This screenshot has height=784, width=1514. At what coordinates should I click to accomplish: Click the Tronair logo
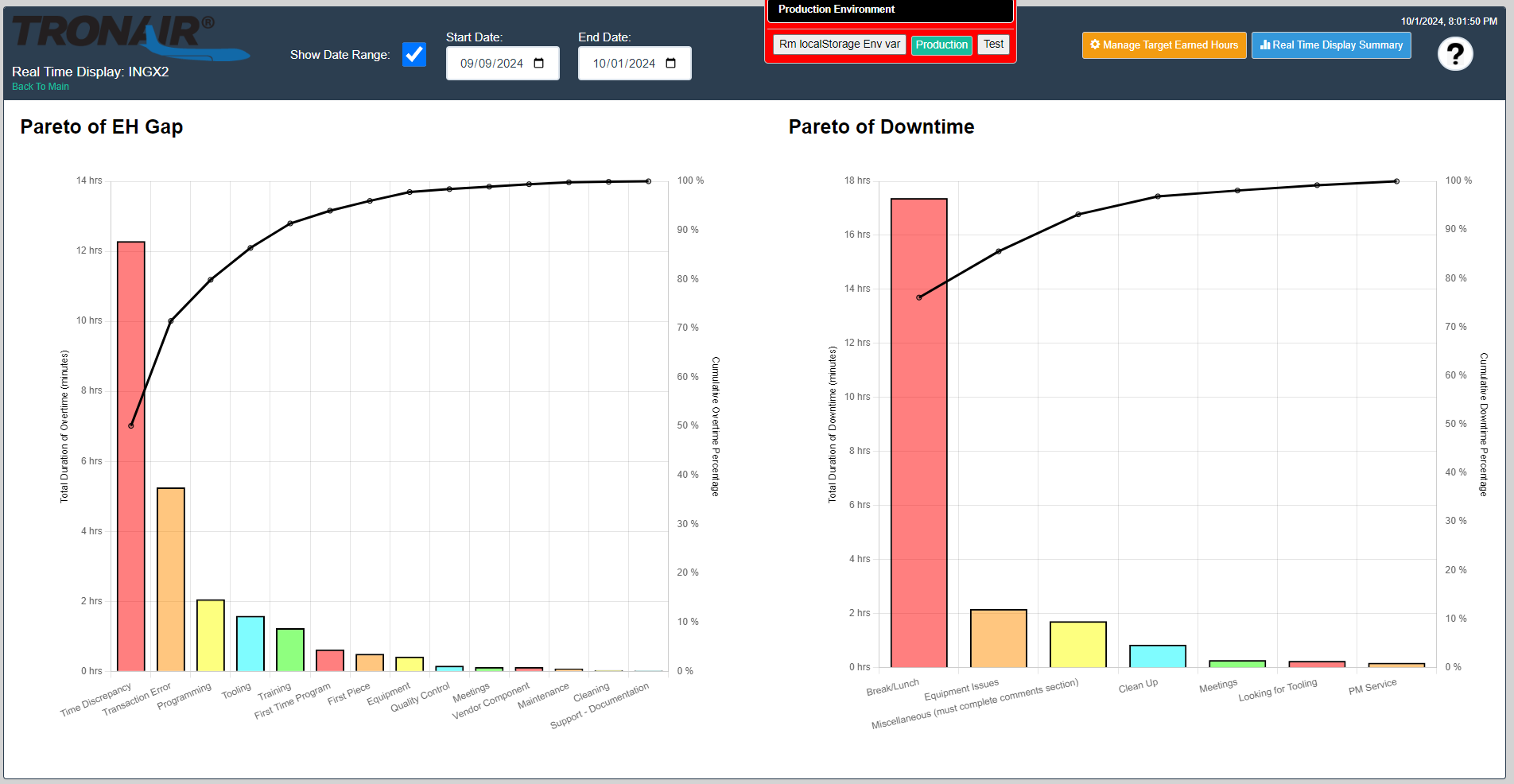130,38
